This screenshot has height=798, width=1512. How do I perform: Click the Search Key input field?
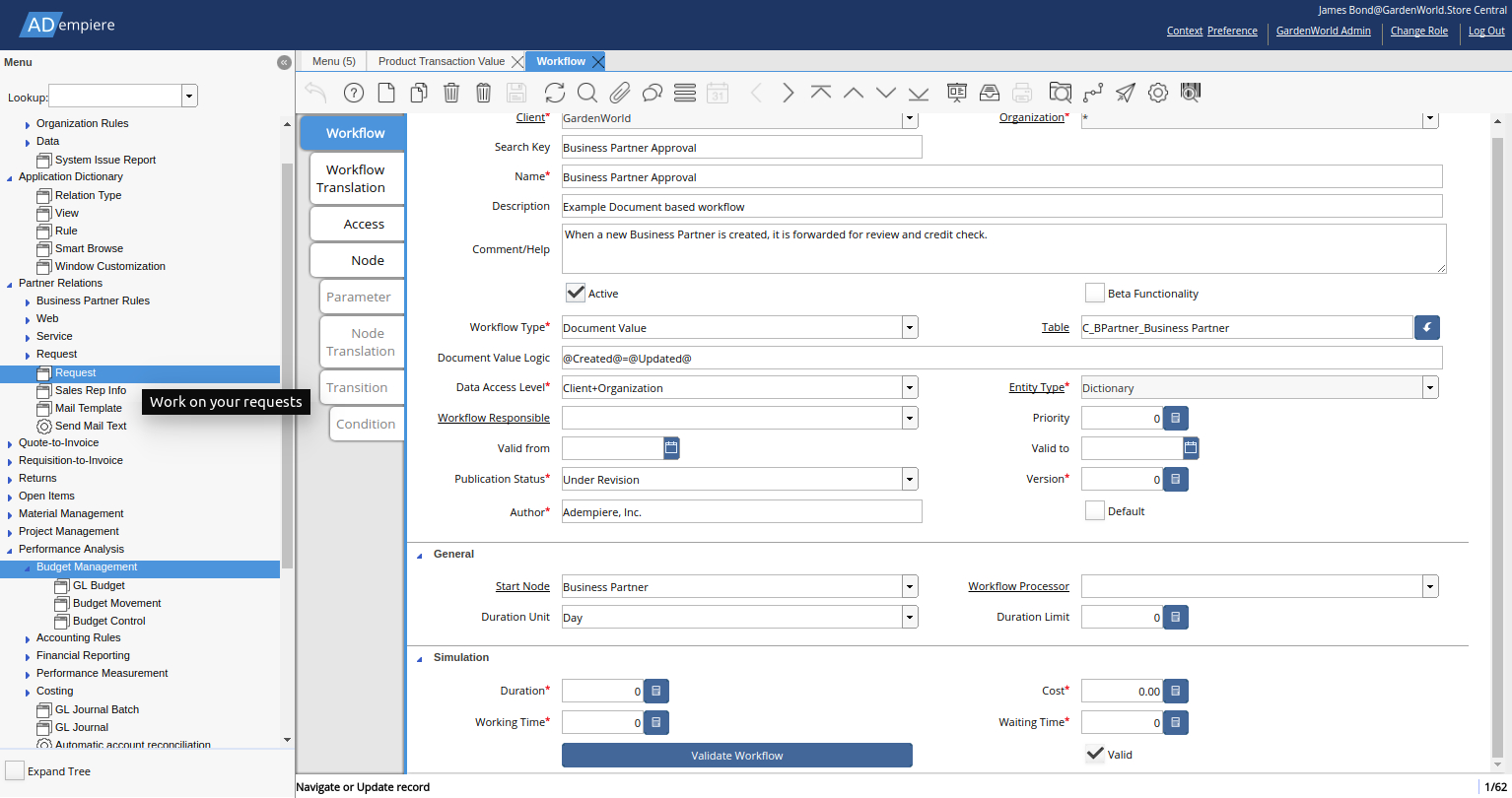(742, 148)
